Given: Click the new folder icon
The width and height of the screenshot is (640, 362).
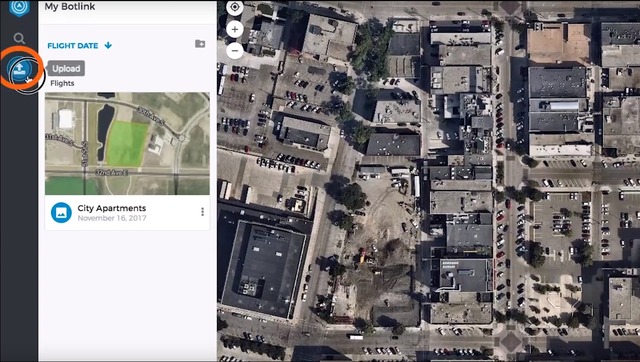Looking at the screenshot, I should (200, 44).
